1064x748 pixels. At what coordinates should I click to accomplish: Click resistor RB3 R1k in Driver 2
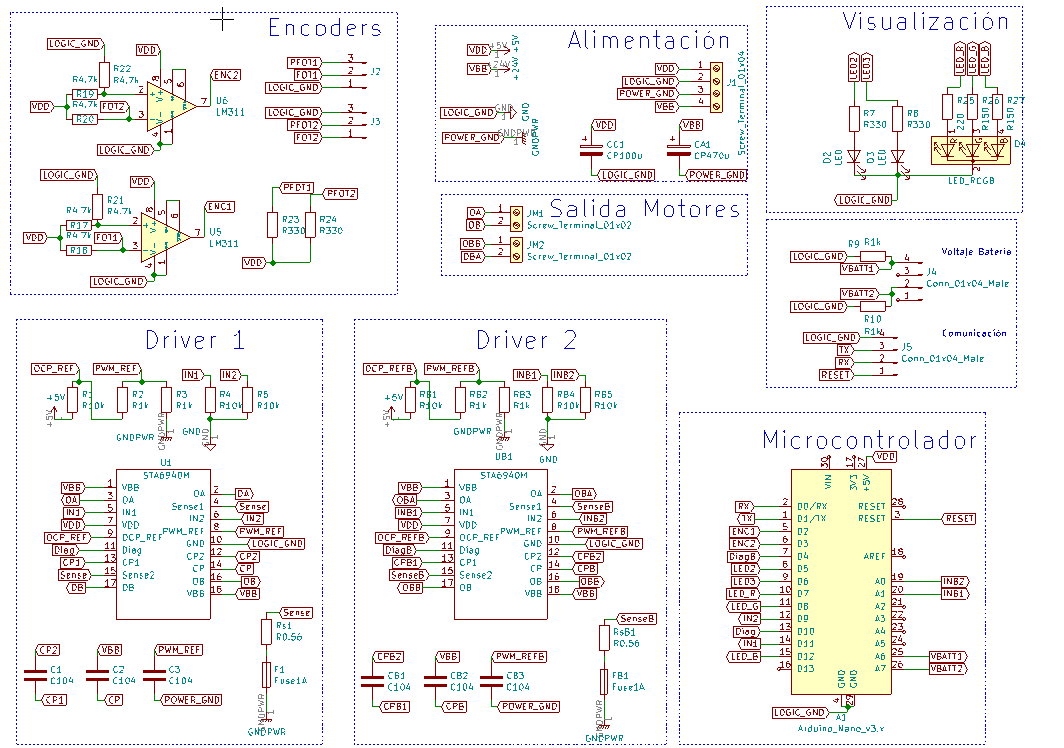(504, 400)
